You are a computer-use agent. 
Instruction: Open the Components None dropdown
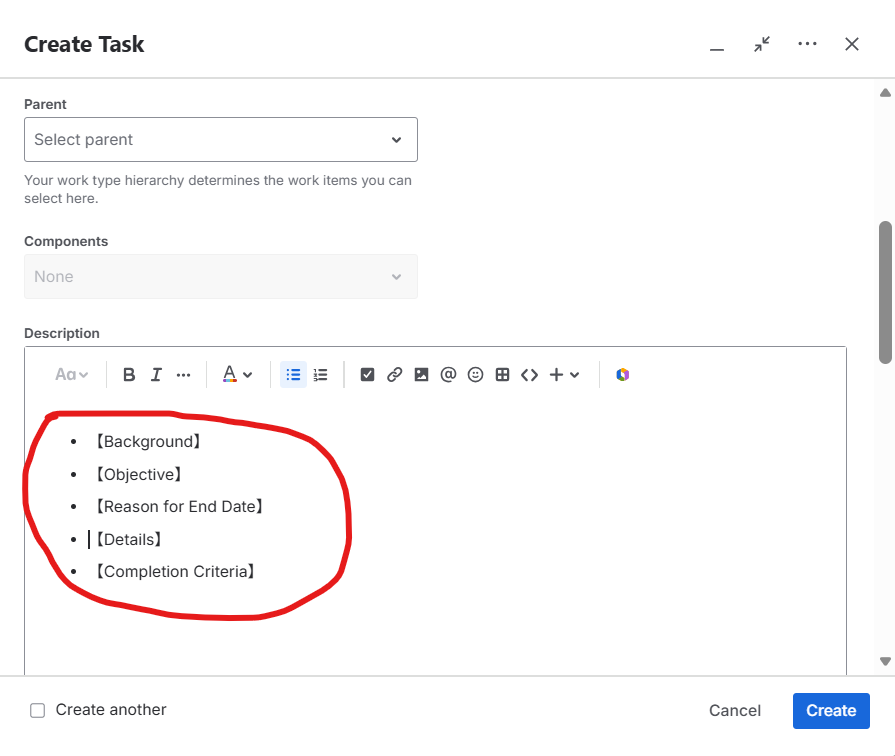tap(221, 277)
